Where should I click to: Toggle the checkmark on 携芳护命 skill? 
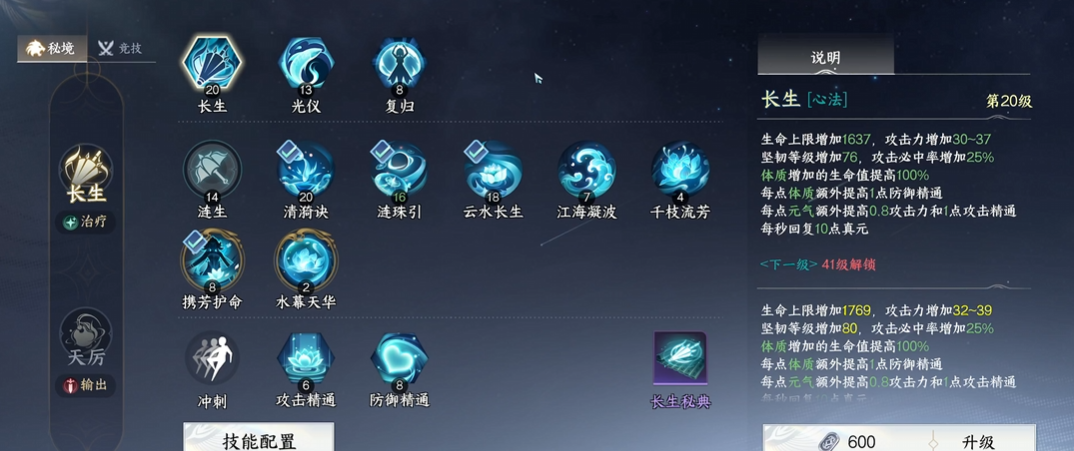194,242
